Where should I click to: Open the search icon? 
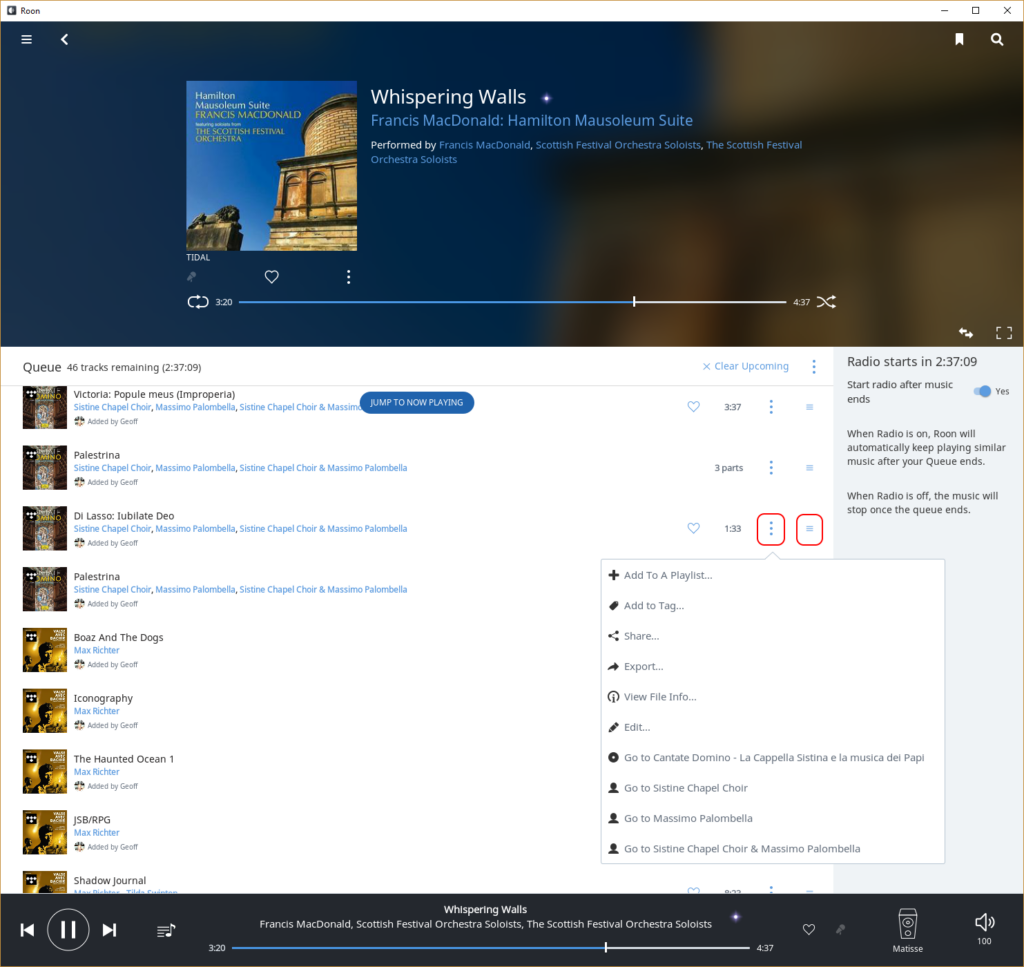click(997, 39)
